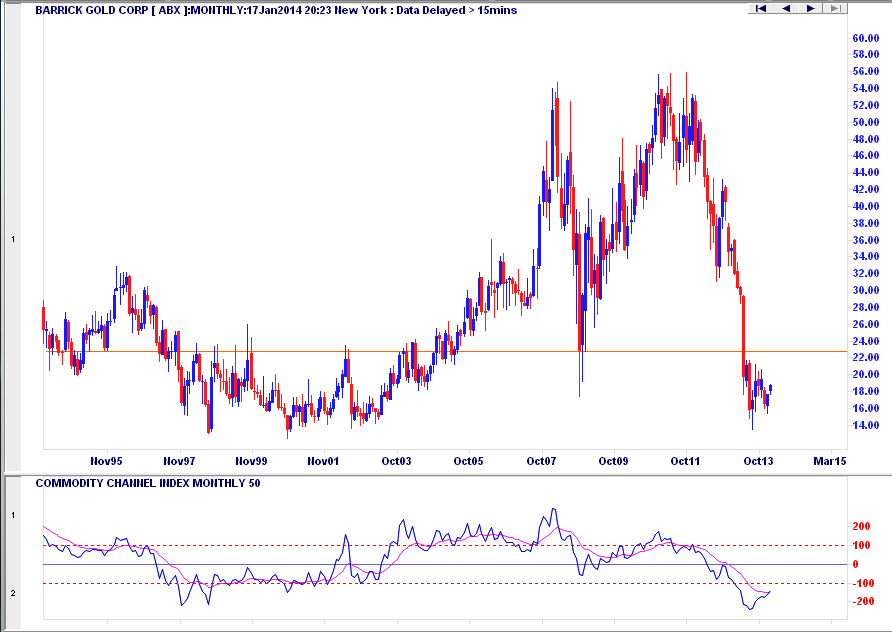This screenshot has height=632, width=892.
Task: Pick the 32.00 price level label
Action: coord(866,274)
